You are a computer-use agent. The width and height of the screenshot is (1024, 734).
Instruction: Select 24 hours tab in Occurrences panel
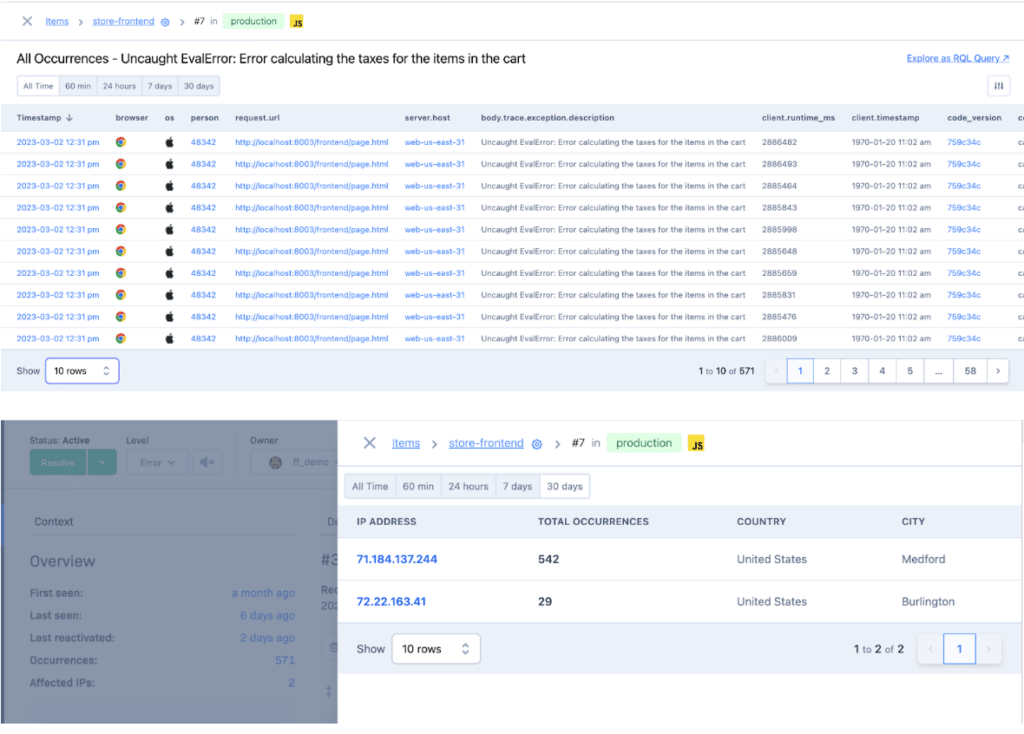tap(119, 86)
